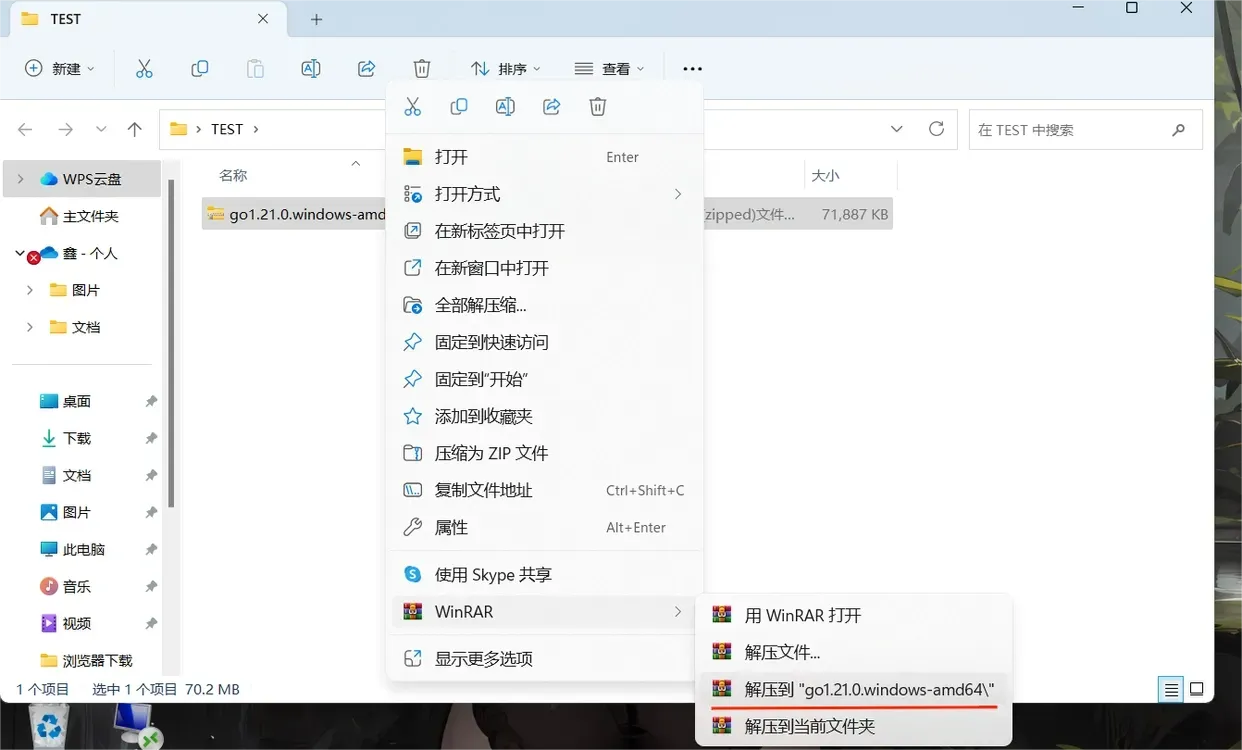Click the copy icon in the toolbar
This screenshot has height=750, width=1242.
[200, 69]
